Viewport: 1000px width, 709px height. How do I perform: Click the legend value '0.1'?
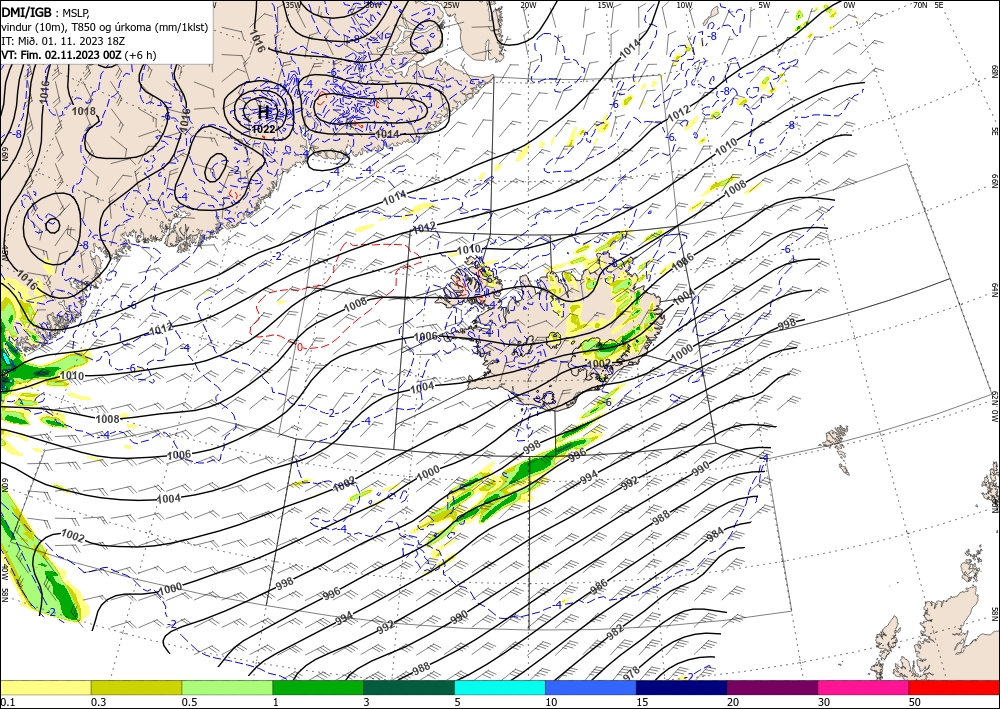click(6, 702)
